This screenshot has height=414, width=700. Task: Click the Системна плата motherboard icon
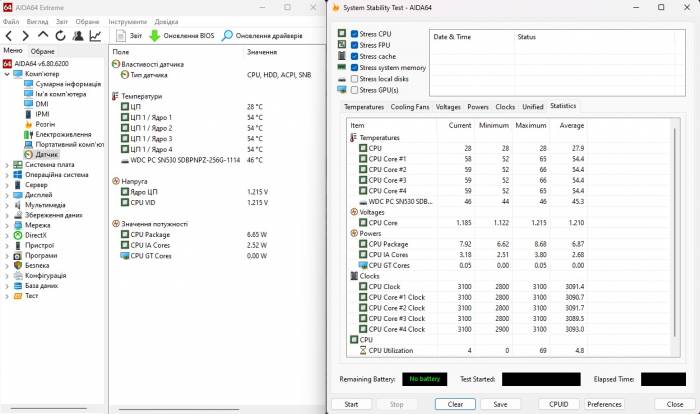coord(18,165)
